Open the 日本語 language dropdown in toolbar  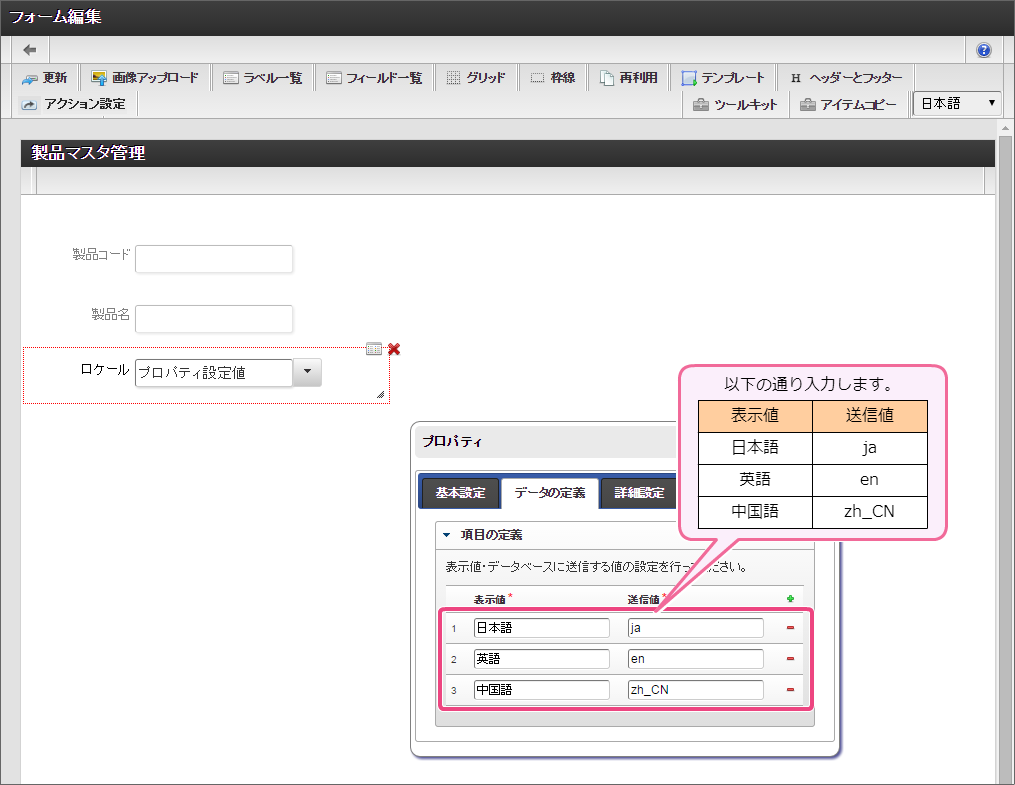(x=957, y=104)
